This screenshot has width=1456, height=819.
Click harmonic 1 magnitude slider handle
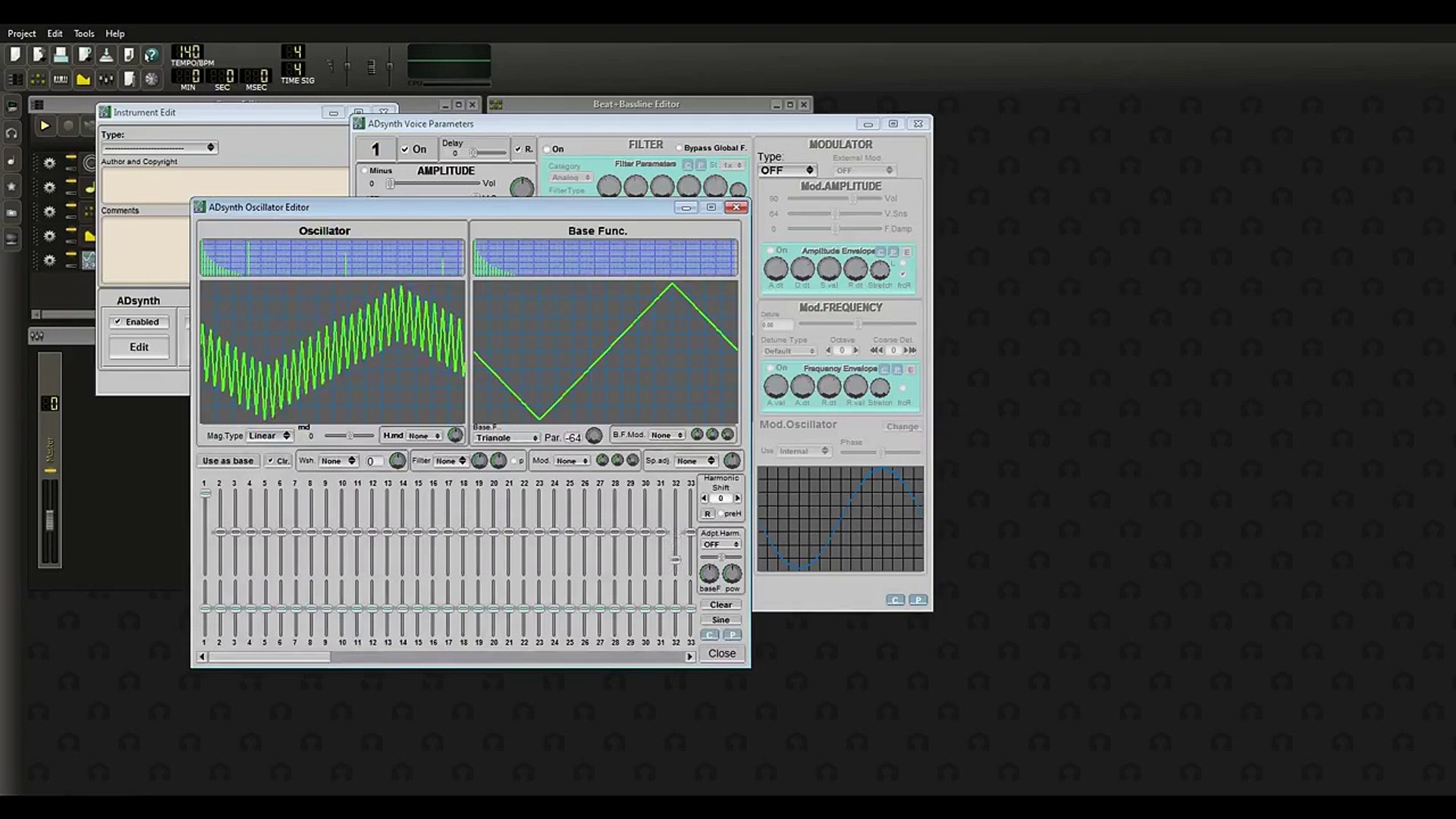coord(205,494)
